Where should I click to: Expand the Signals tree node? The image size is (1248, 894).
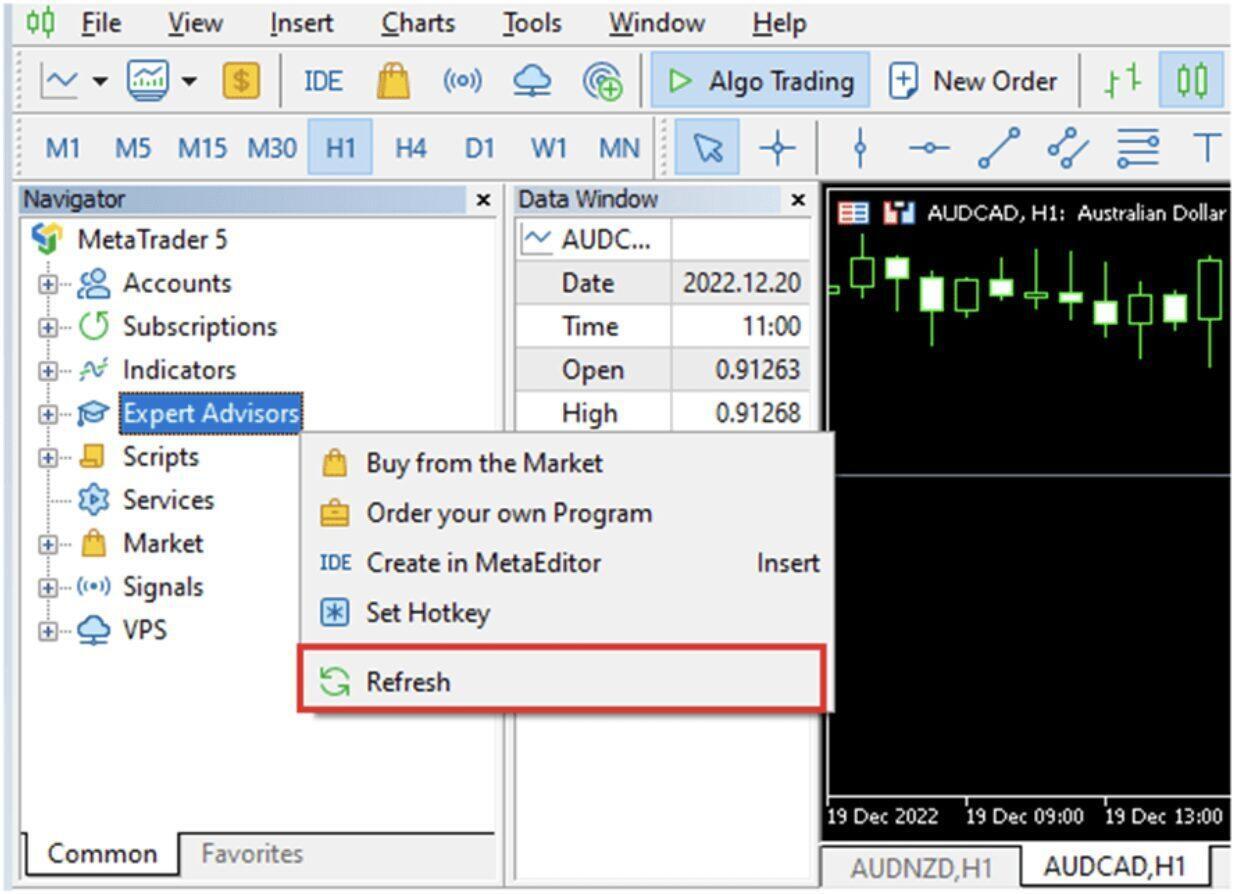[x=47, y=588]
